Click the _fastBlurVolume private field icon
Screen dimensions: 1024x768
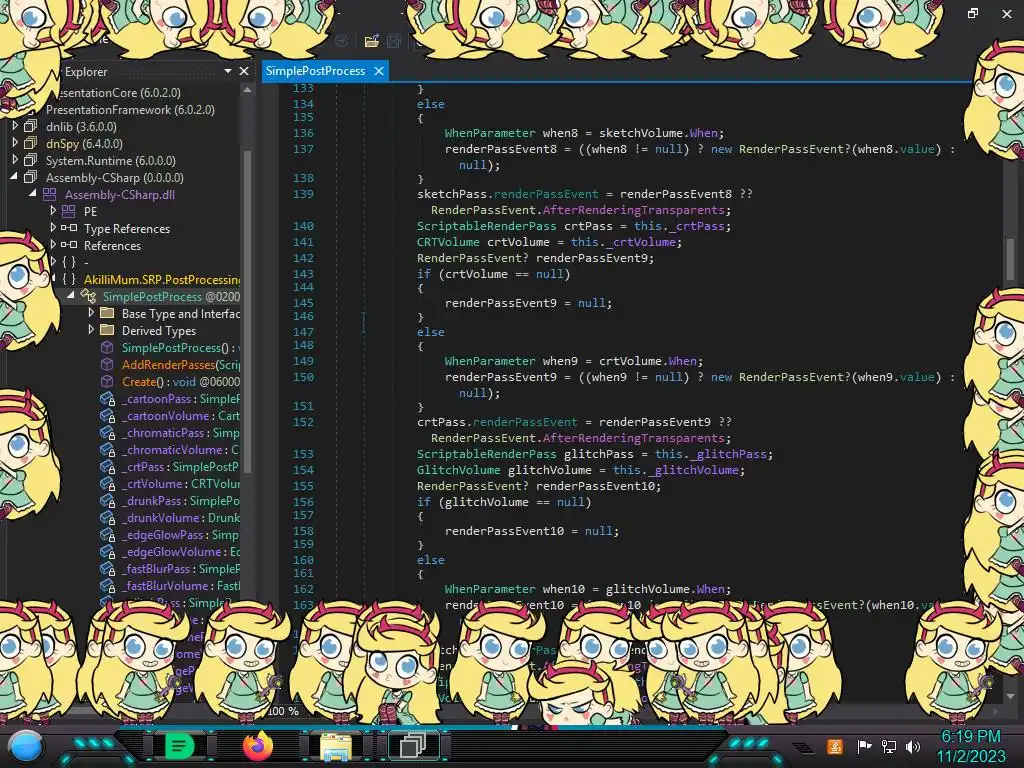(108, 585)
